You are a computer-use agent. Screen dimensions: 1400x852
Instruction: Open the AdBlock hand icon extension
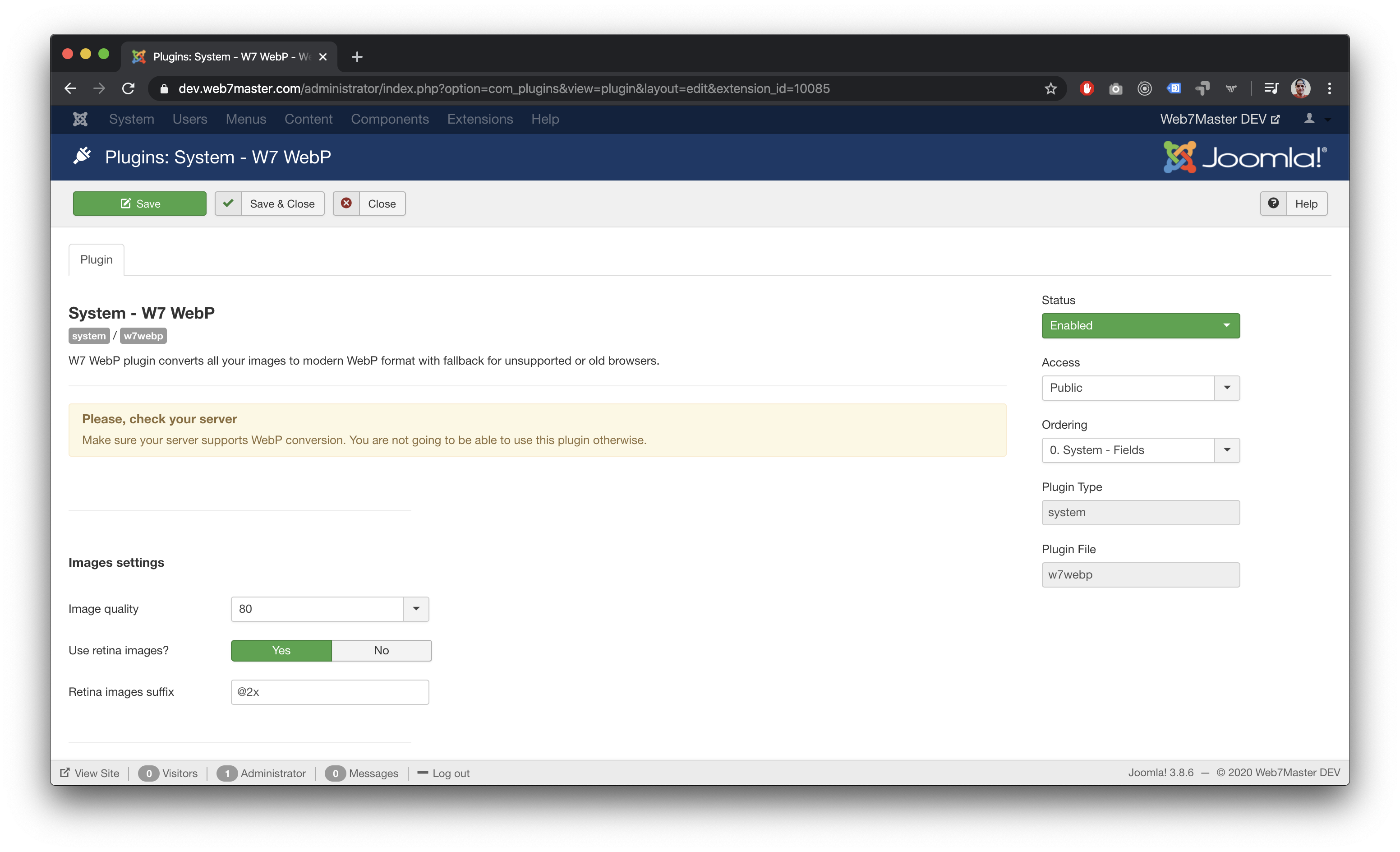click(1087, 88)
